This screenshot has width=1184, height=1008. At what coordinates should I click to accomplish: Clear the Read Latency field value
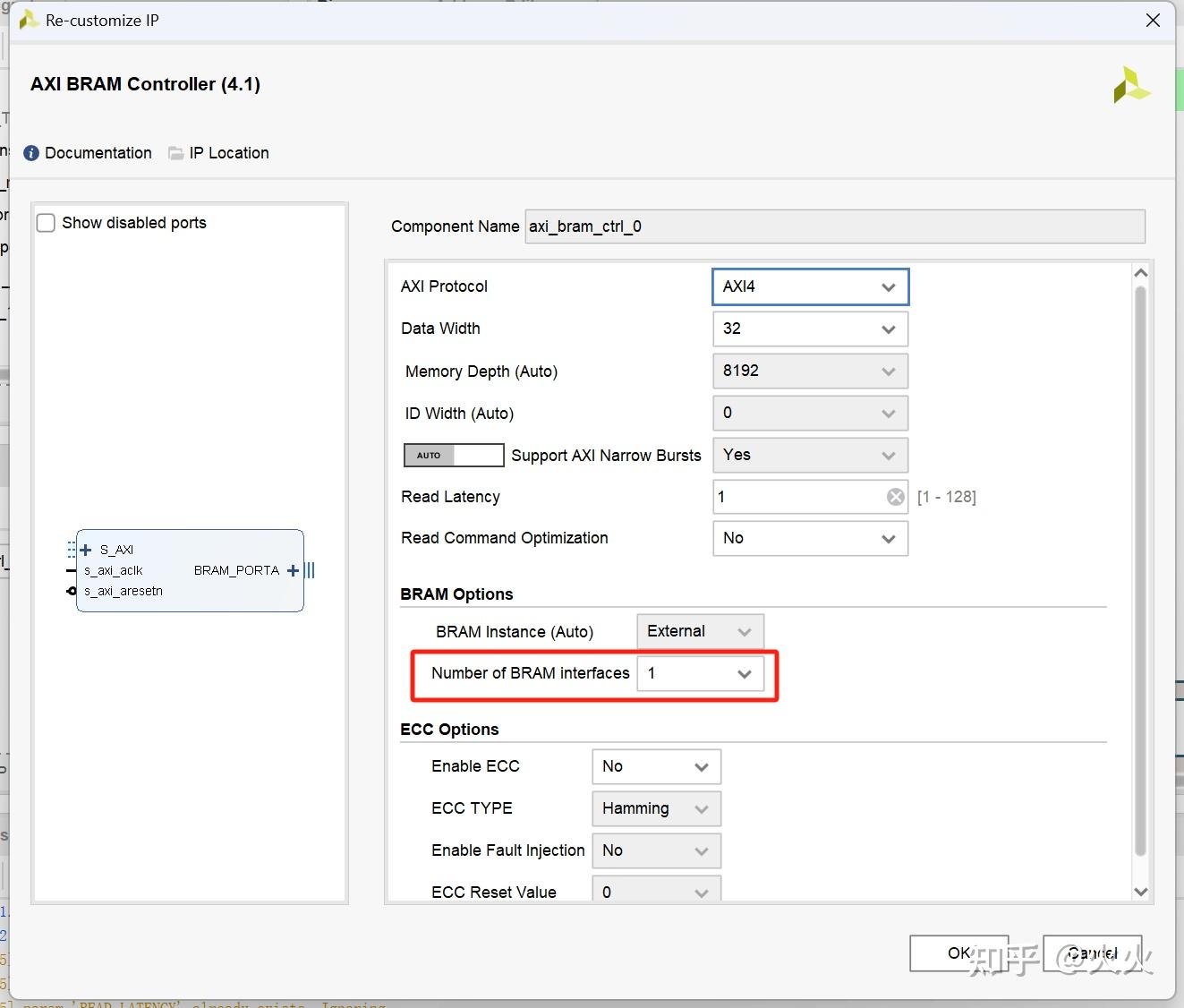coord(895,497)
